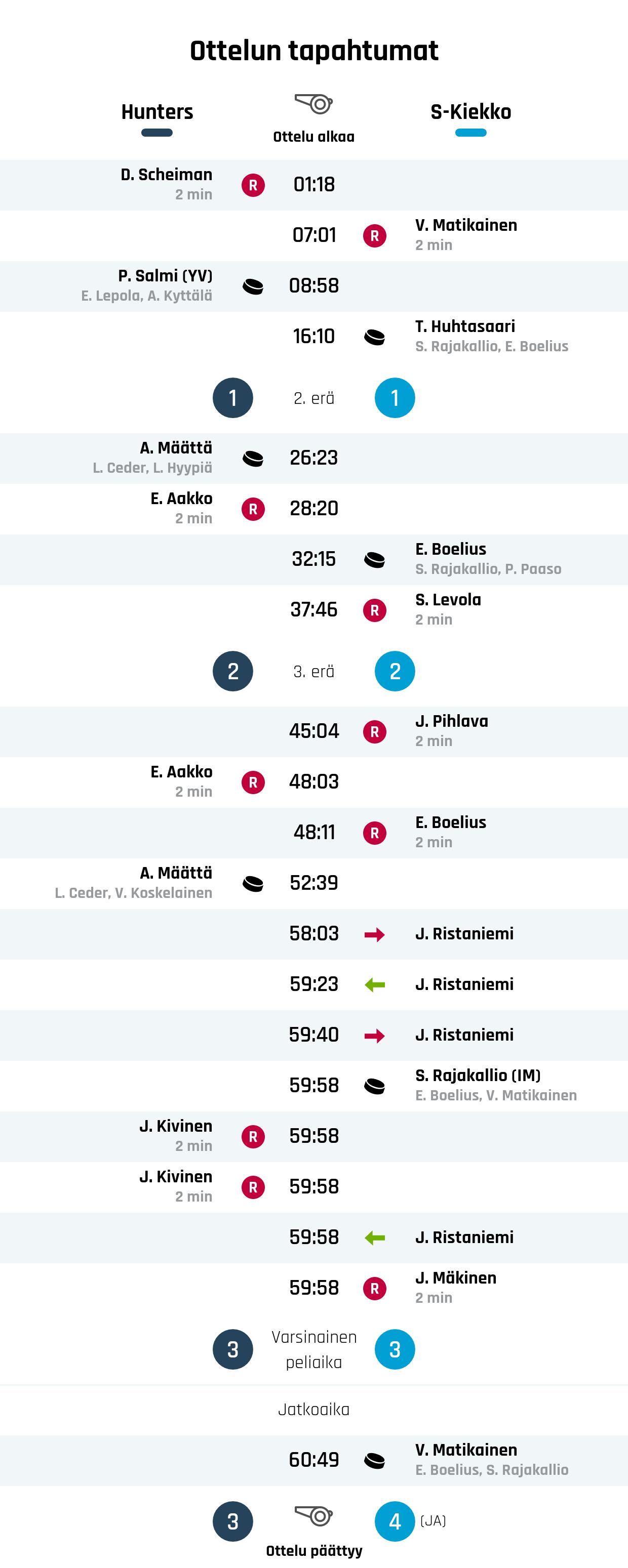The height and width of the screenshot is (1568, 628).
Task: Click the light blue S-Kiekko color bar
Action: click(x=471, y=133)
